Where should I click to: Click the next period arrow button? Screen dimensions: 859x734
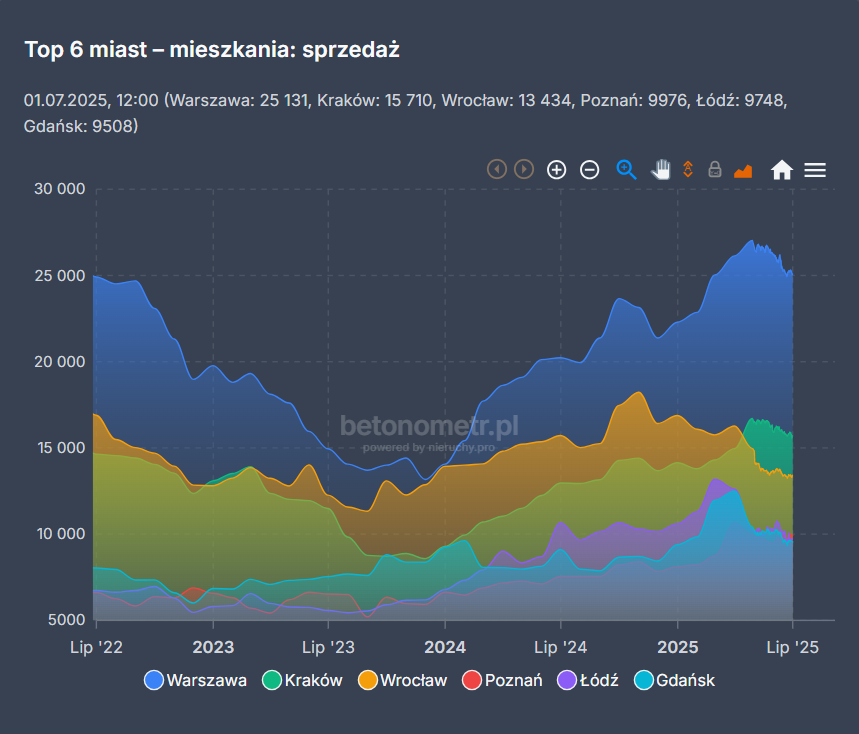coord(524,169)
